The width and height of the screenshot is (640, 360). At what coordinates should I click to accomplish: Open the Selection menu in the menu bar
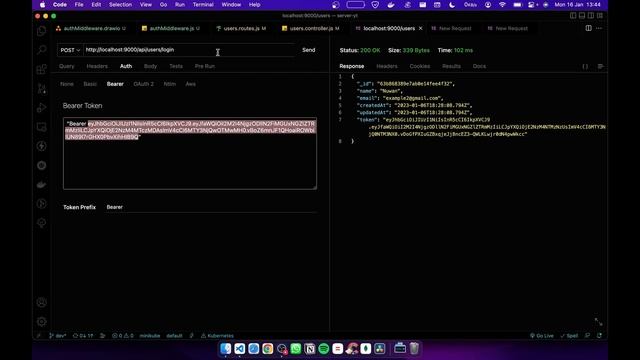120,4
